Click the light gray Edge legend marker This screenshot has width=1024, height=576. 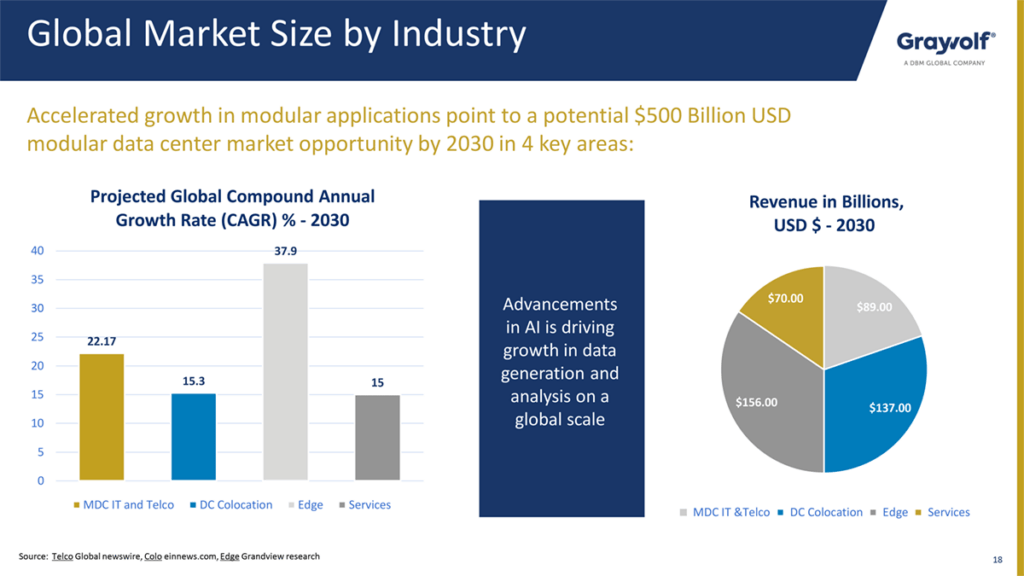click(x=289, y=505)
